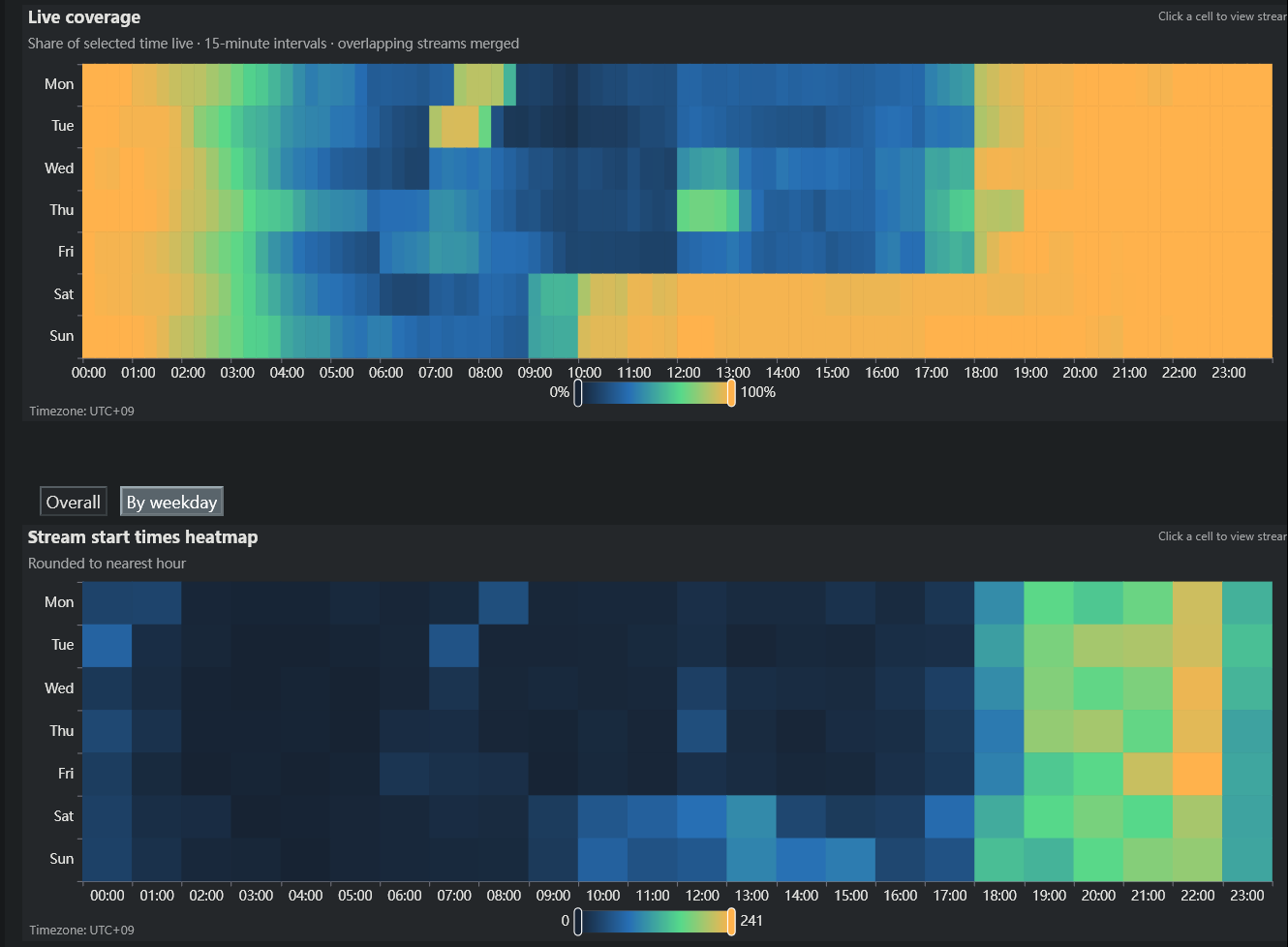Click the Timezone: UTC+09 label under Live coverage
This screenshot has width=1288, height=947.
pos(82,412)
